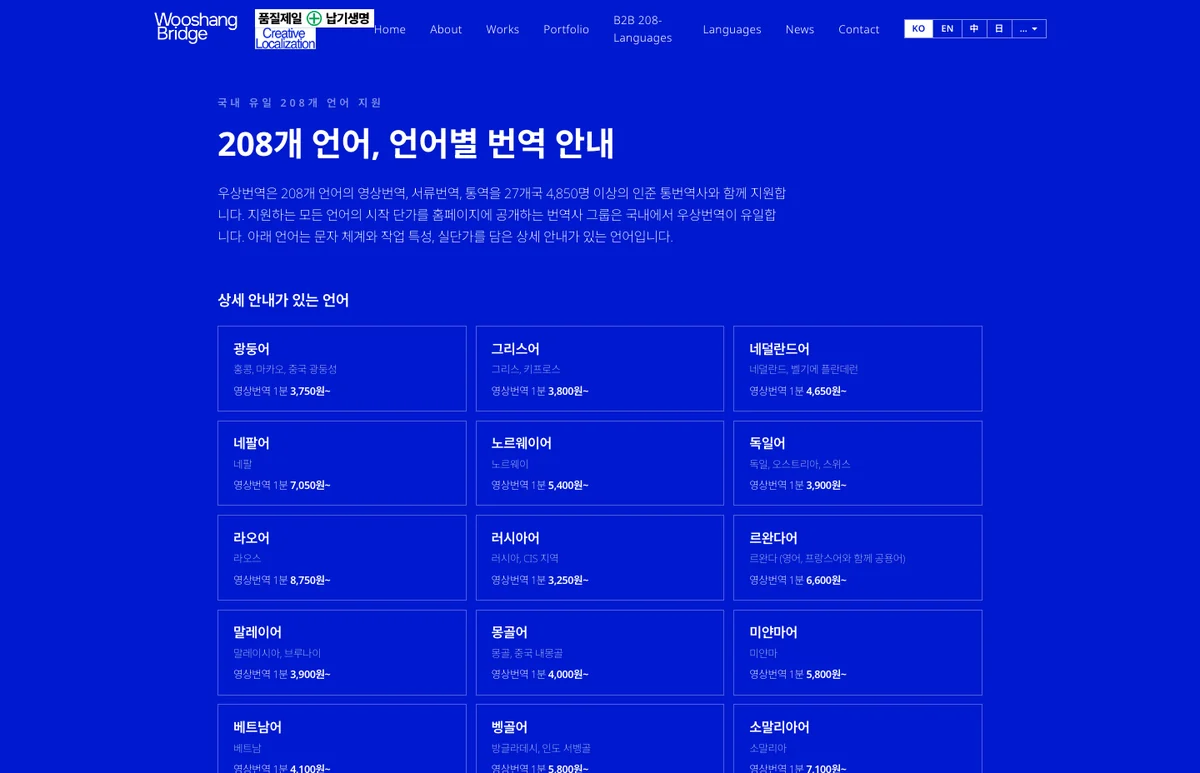Open the 르완다어 language card
The height and width of the screenshot is (773, 1200).
coord(858,558)
